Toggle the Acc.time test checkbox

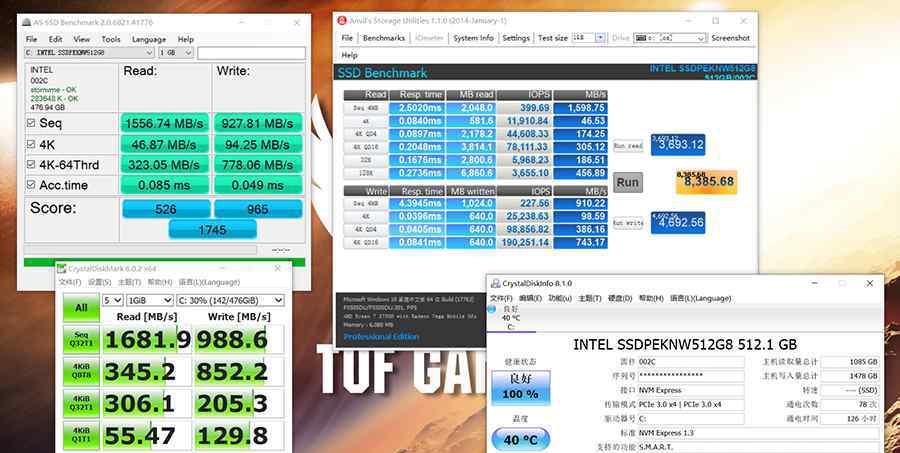[x=31, y=185]
